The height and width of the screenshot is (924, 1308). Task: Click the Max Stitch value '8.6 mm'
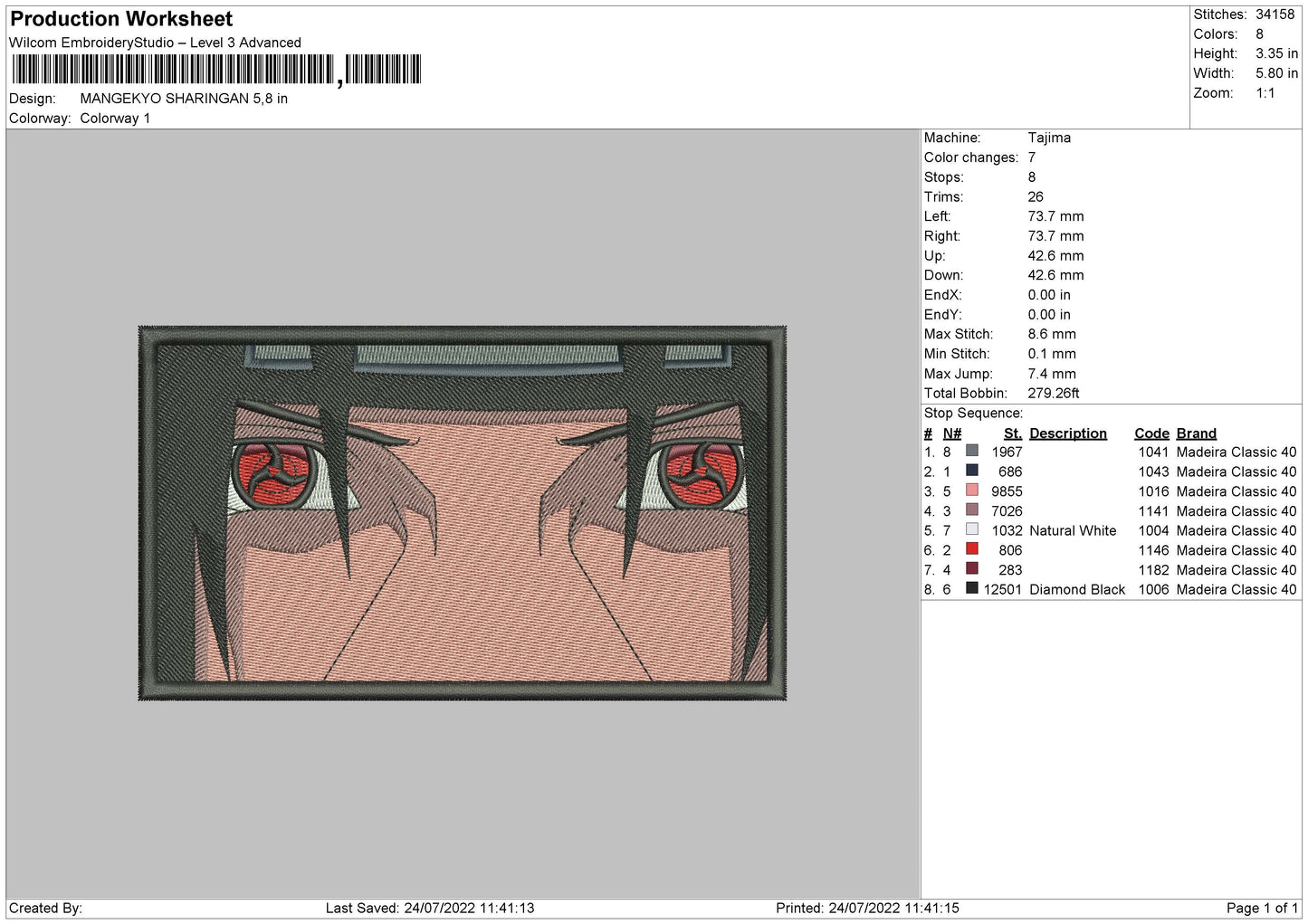click(x=1052, y=334)
